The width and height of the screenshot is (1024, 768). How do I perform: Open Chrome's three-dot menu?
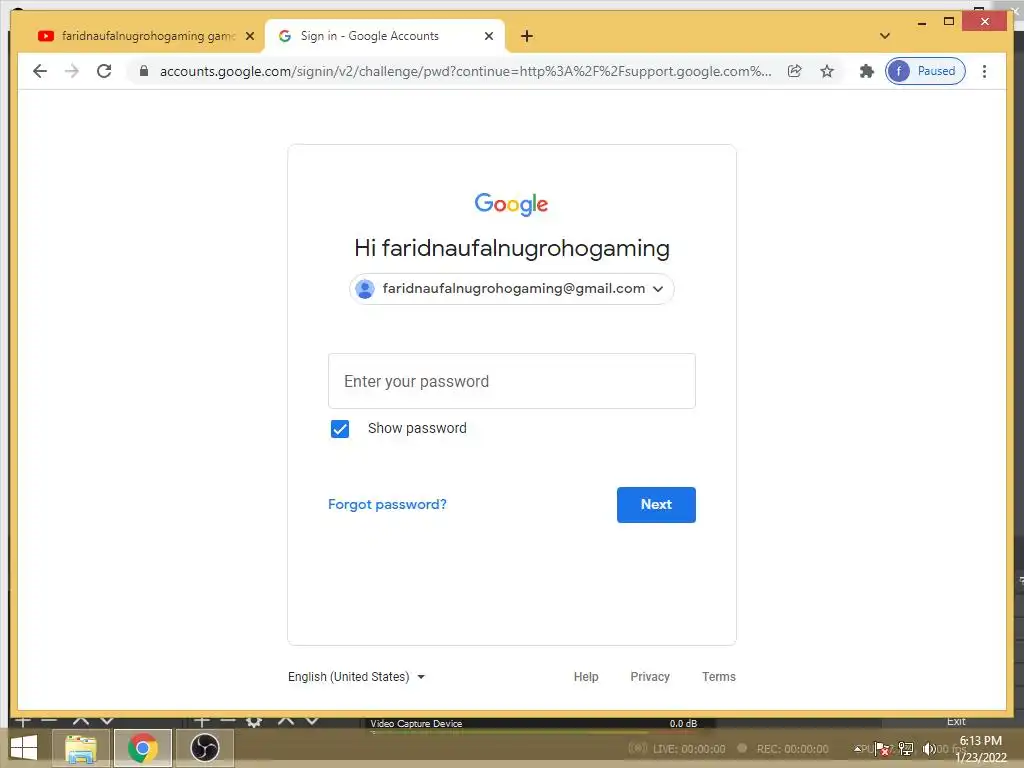click(x=984, y=71)
